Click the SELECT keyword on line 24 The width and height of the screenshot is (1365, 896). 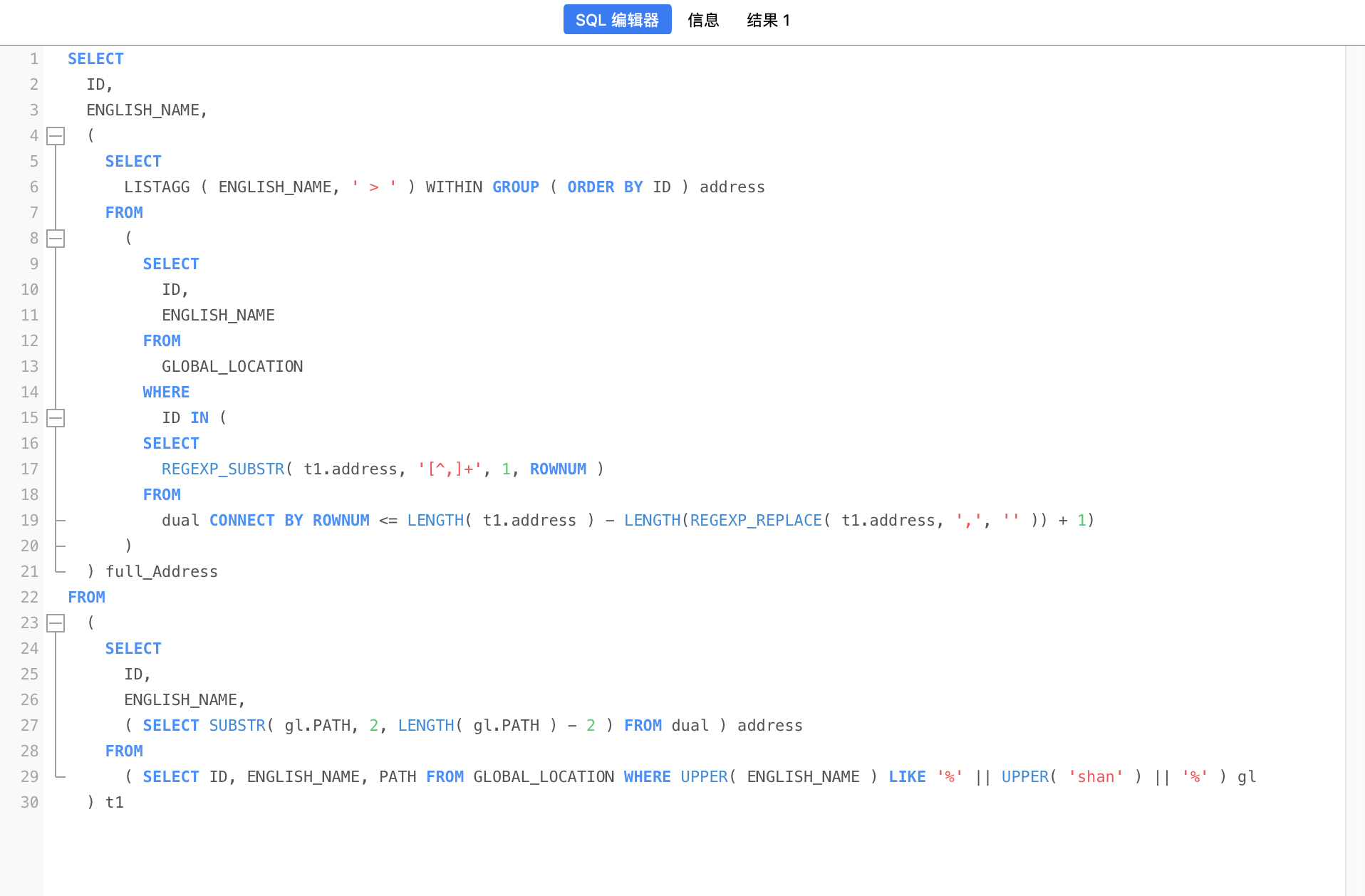tap(133, 648)
